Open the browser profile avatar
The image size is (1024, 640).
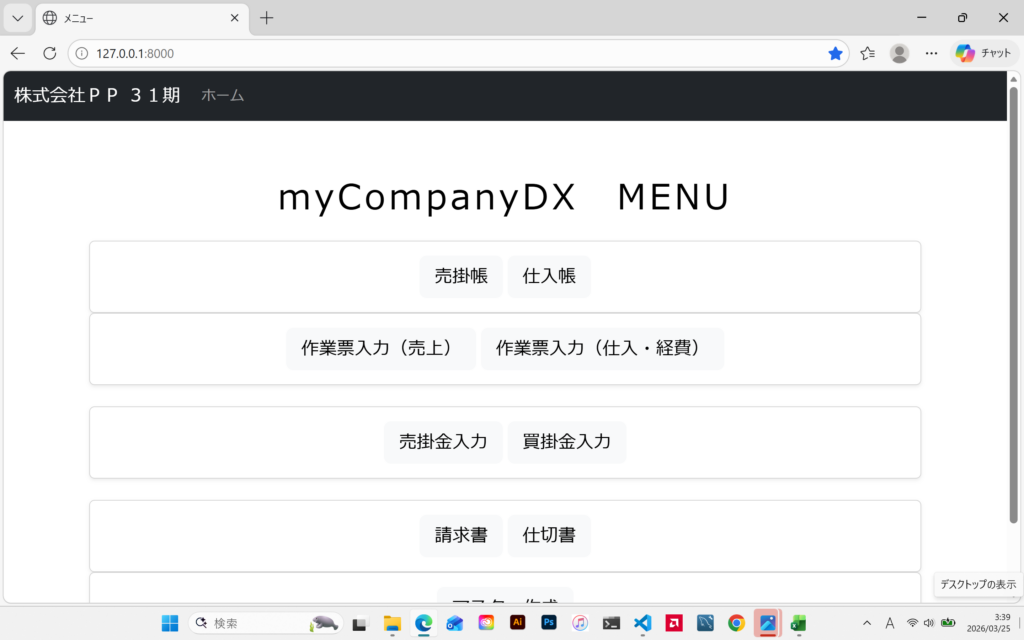(x=899, y=53)
